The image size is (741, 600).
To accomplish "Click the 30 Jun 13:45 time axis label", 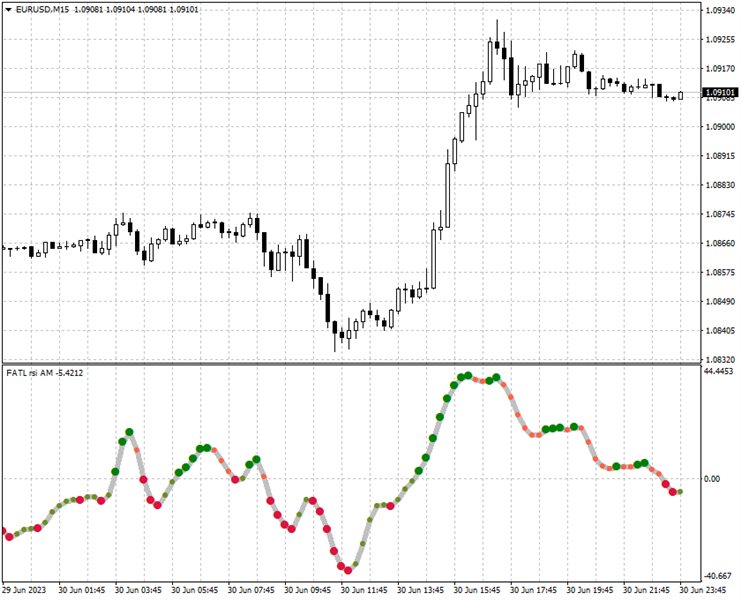I will click(x=421, y=590).
